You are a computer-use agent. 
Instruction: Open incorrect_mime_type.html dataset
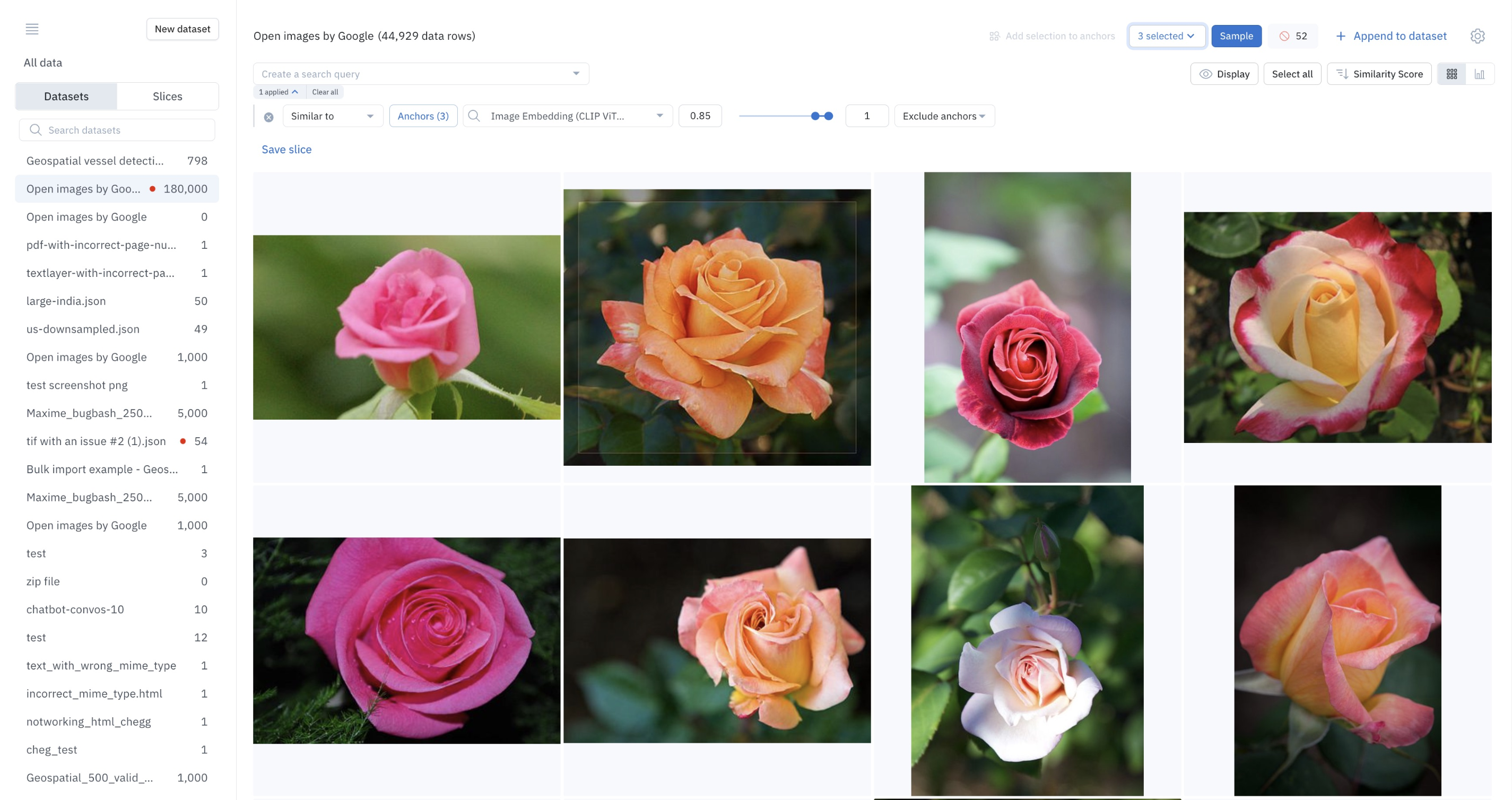click(x=117, y=693)
